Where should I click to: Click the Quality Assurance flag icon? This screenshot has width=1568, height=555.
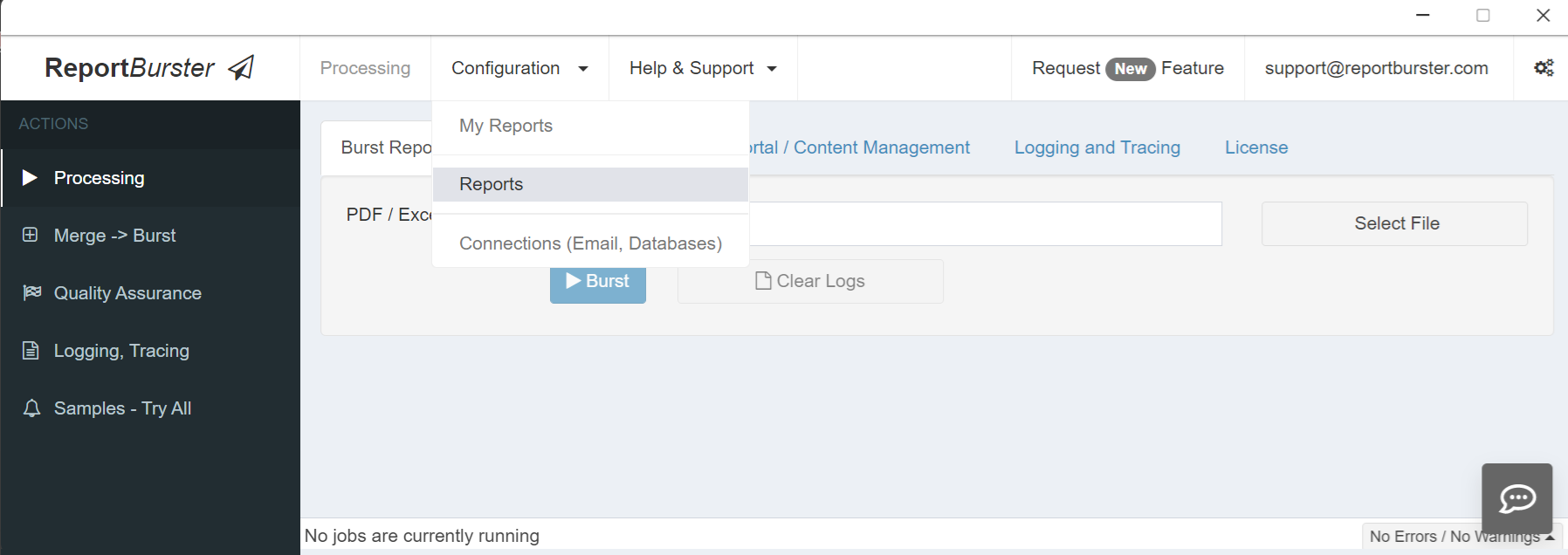click(31, 292)
